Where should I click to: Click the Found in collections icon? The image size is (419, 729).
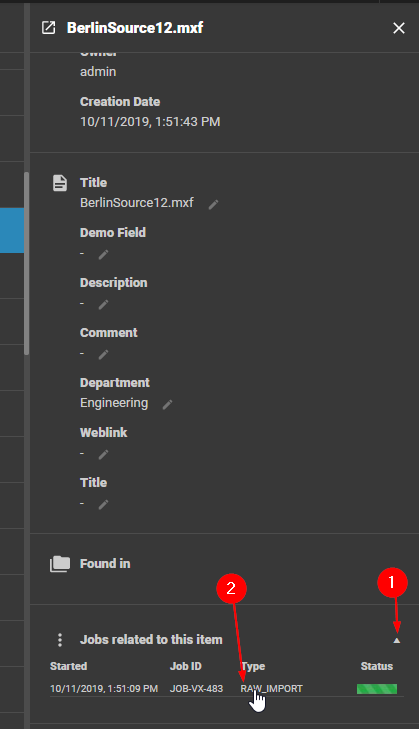click(60, 563)
